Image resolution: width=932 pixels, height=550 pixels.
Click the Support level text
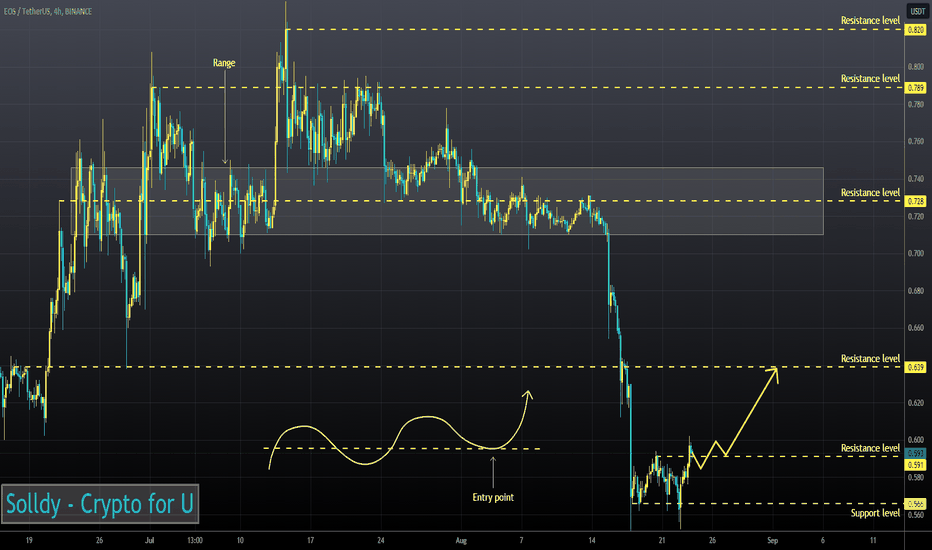[x=875, y=513]
